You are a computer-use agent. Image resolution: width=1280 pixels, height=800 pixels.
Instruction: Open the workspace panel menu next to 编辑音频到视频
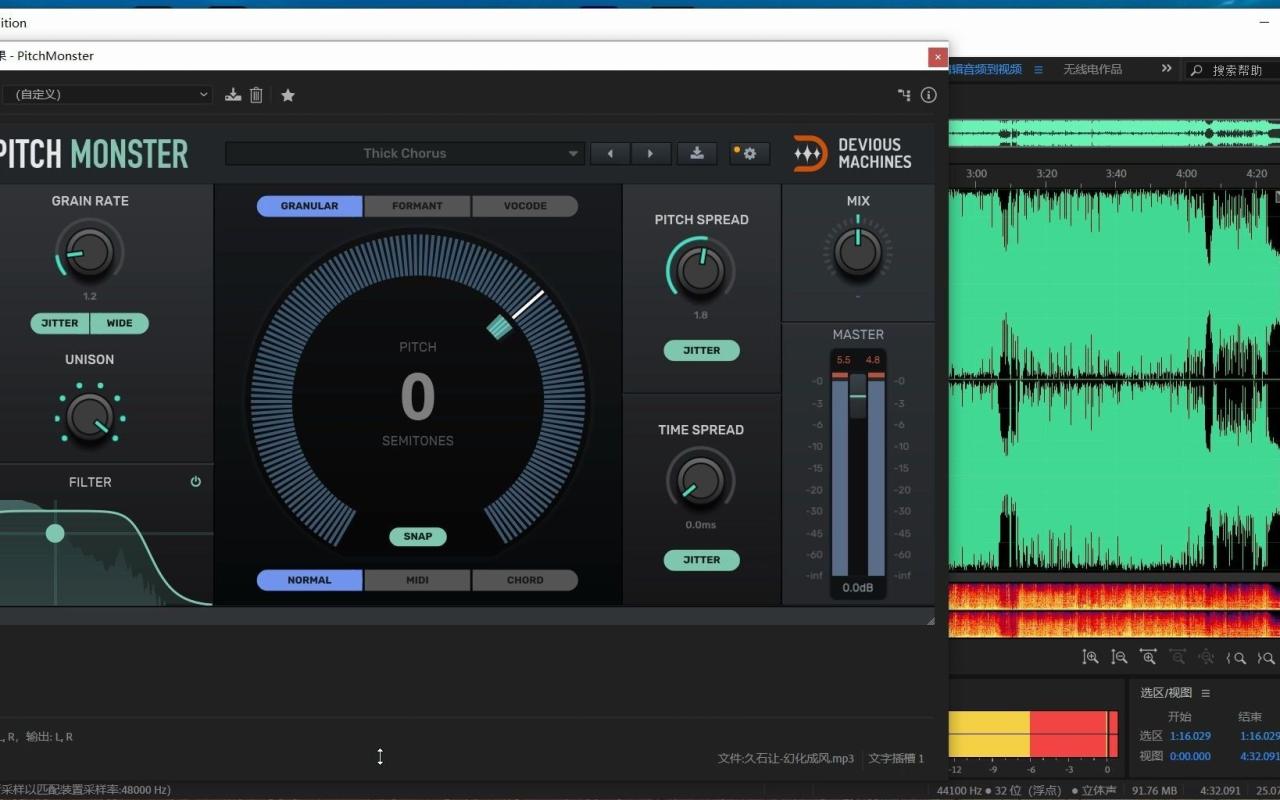pyautogui.click(x=1038, y=69)
